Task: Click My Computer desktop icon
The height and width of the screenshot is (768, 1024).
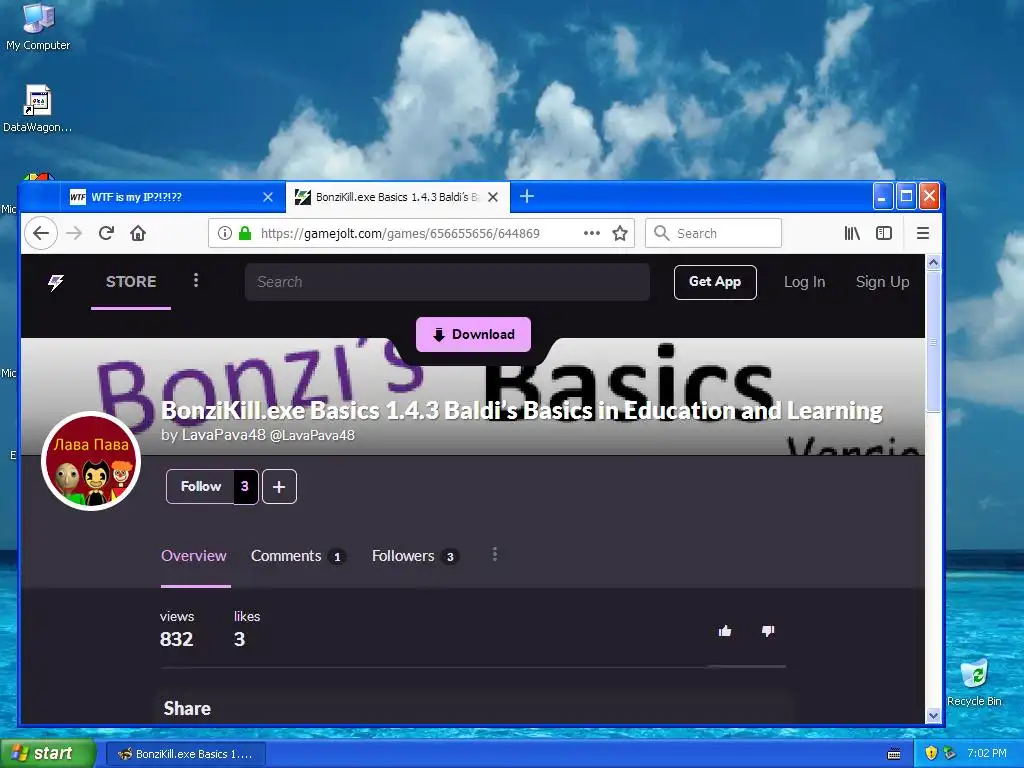Action: [x=38, y=26]
